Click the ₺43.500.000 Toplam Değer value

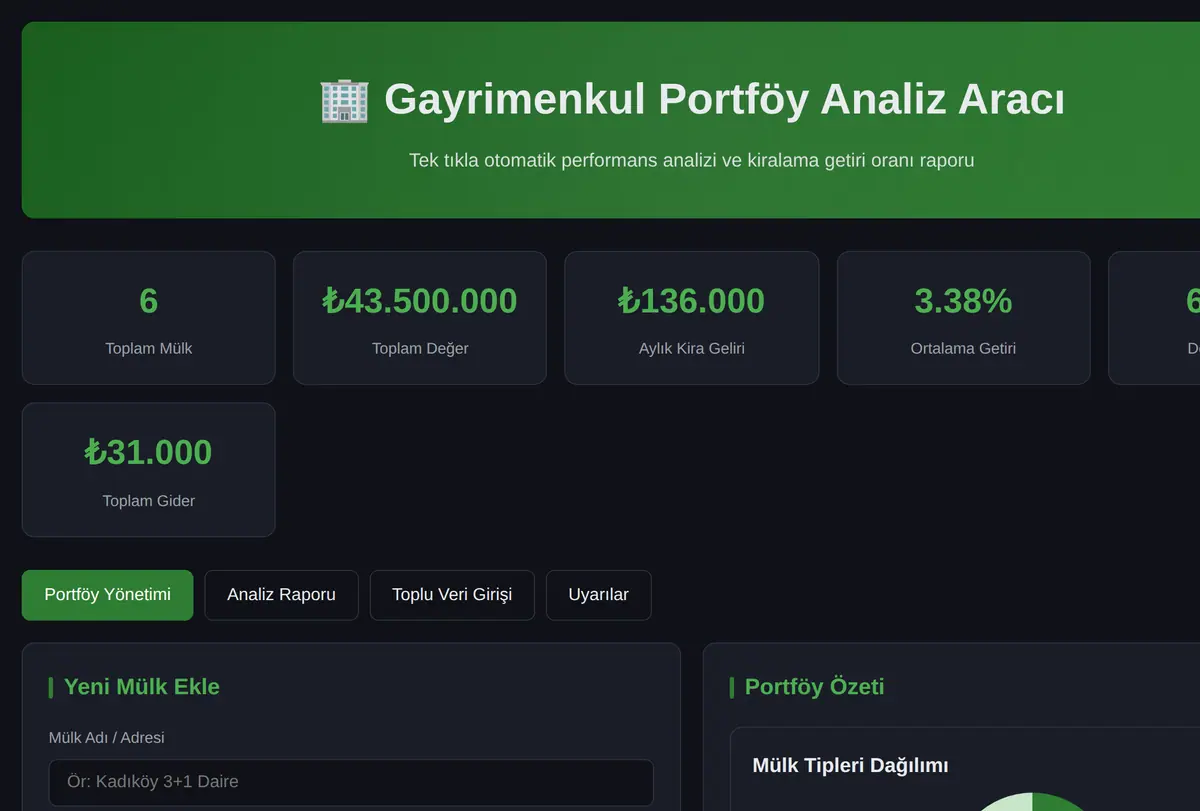coord(420,301)
